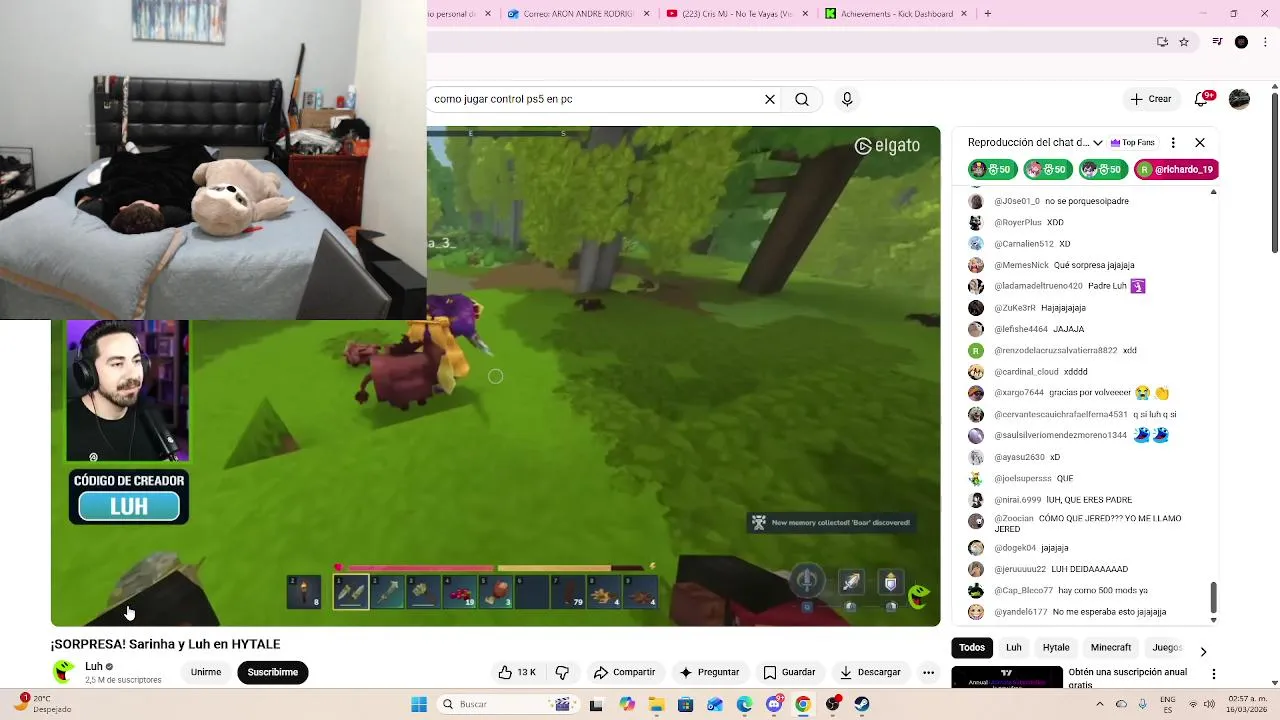
Task: Open Chrome profile avatar
Action: pos(1241,42)
